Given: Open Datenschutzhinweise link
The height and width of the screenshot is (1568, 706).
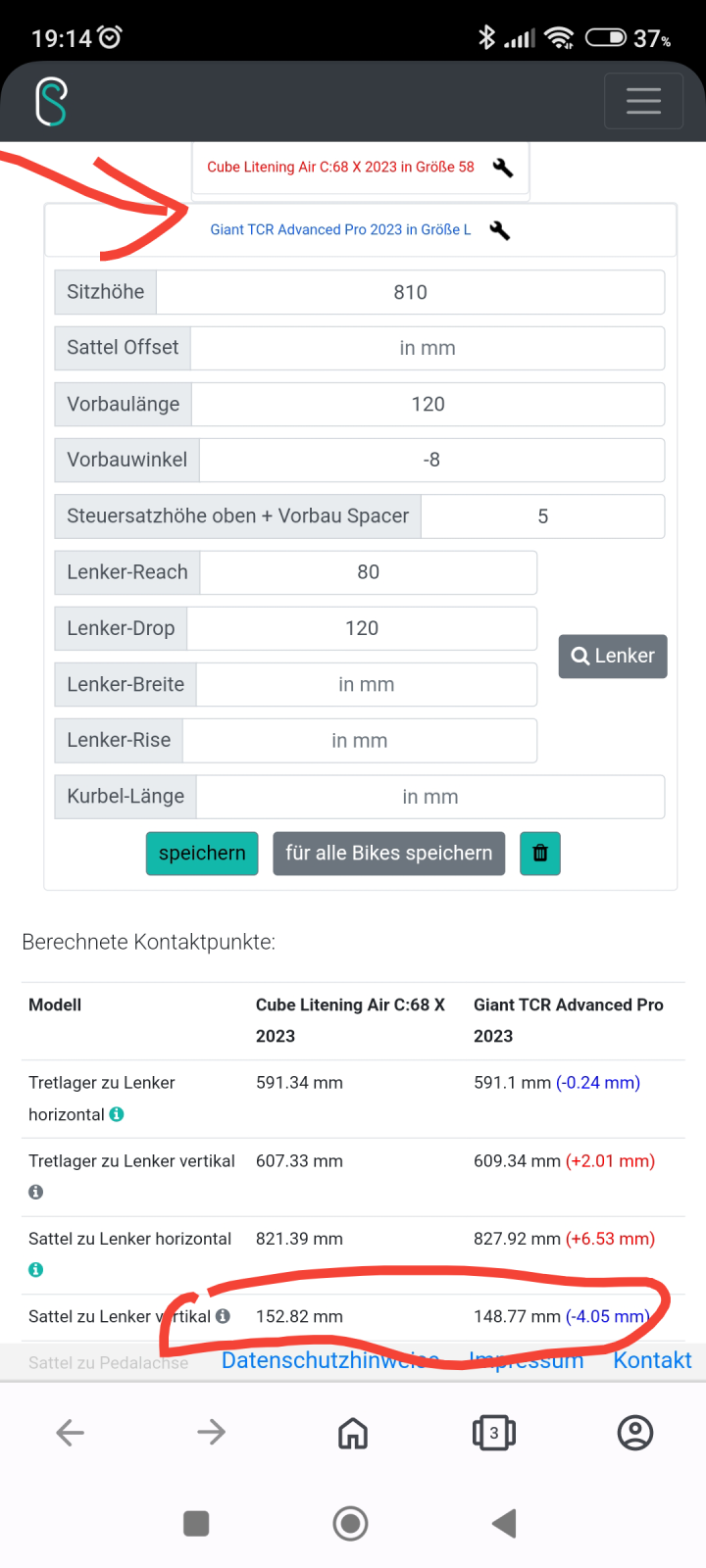Looking at the screenshot, I should tap(329, 1360).
